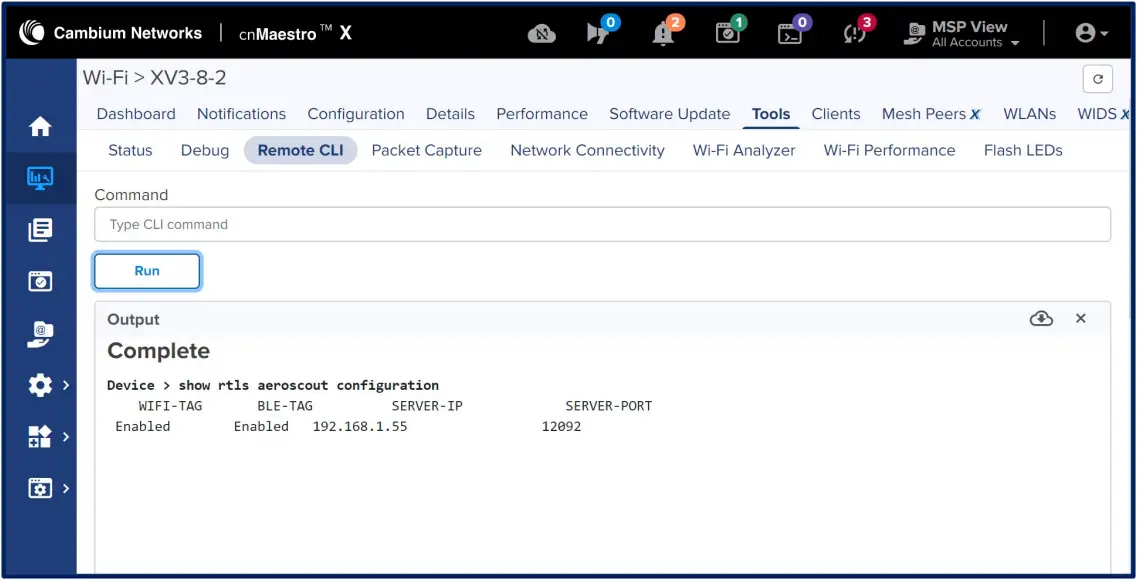Expand the app widgets submenu chevron

point(66,436)
